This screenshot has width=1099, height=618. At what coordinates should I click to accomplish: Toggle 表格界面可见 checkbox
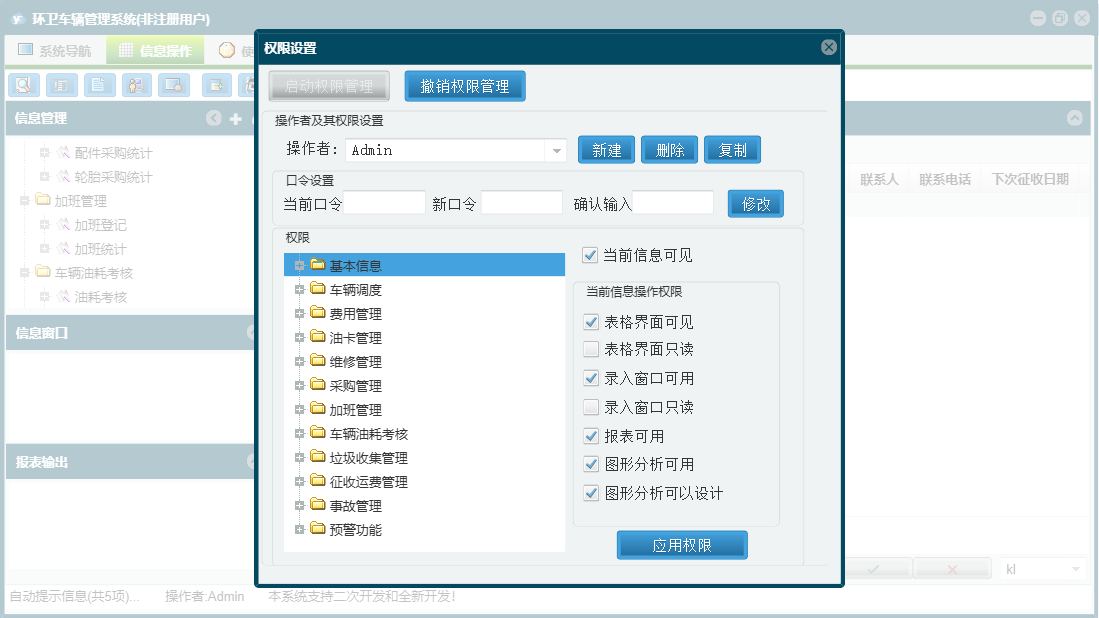(591, 322)
